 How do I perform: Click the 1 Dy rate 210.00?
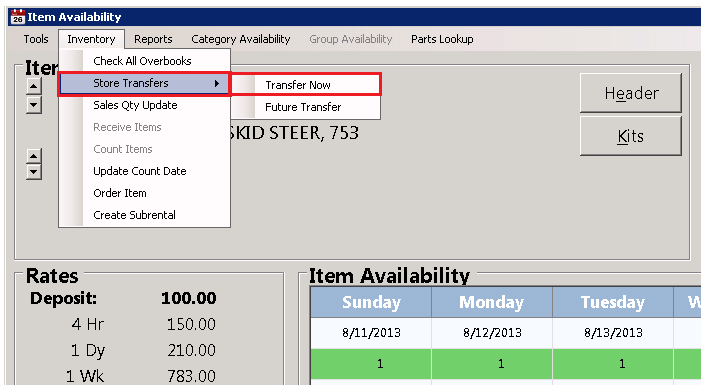[x=191, y=350]
